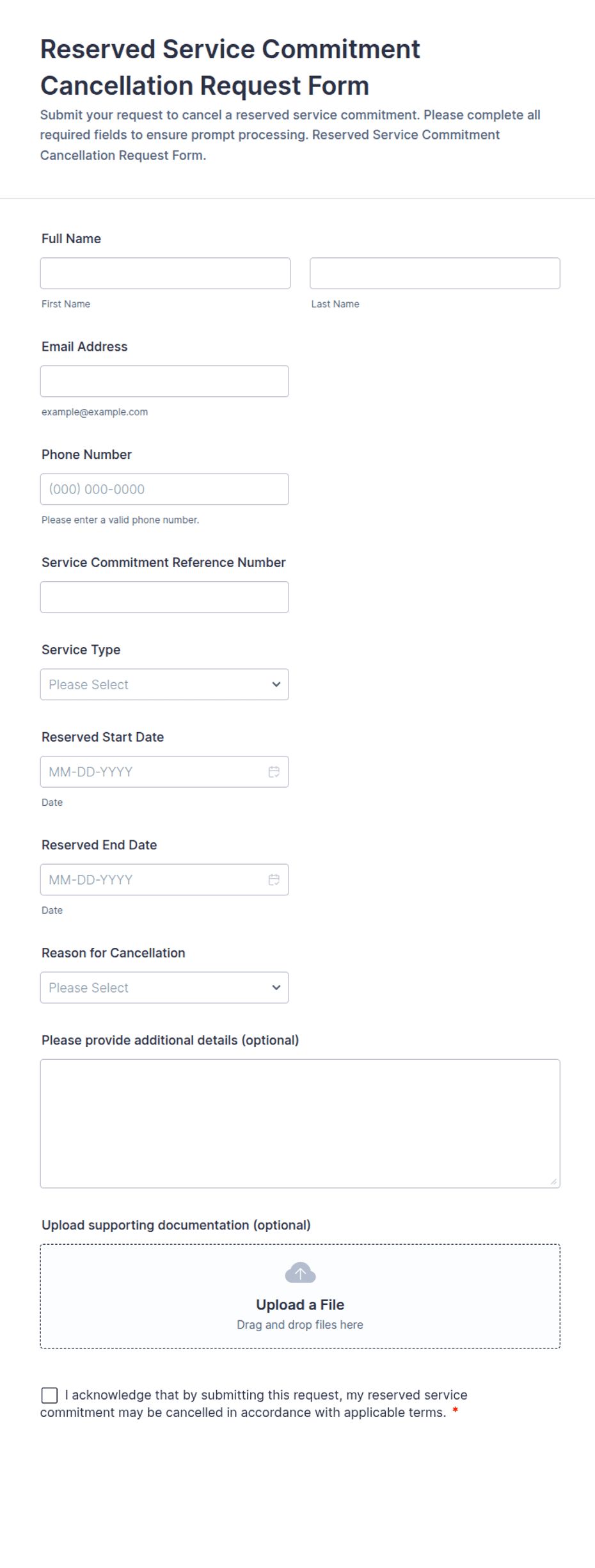This screenshot has height=1568, width=595.
Task: Open the Reason for Cancellation dropdown
Action: [x=164, y=988]
